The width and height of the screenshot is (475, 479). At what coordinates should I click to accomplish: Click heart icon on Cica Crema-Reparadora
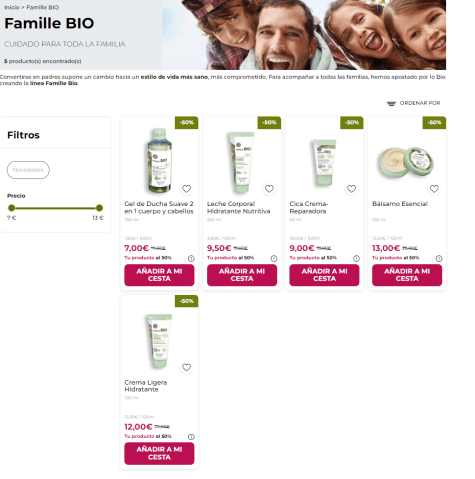pyautogui.click(x=351, y=189)
